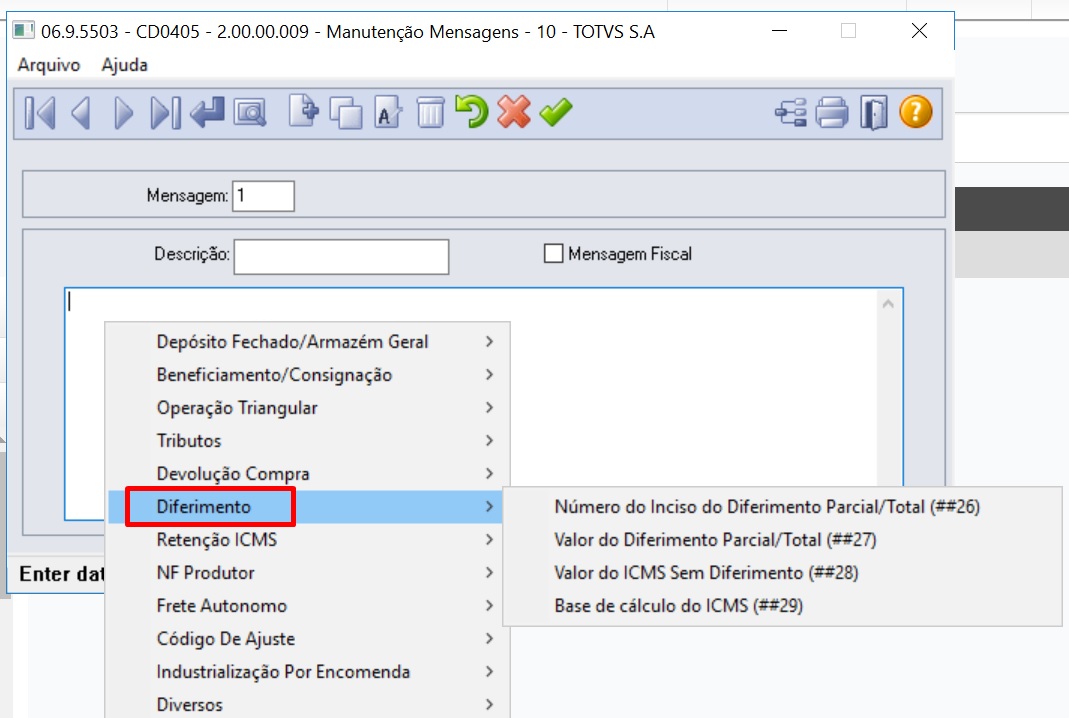This screenshot has width=1069, height=718.
Task: Select Beneficiamento/Consignação menu entry
Action: (309, 374)
